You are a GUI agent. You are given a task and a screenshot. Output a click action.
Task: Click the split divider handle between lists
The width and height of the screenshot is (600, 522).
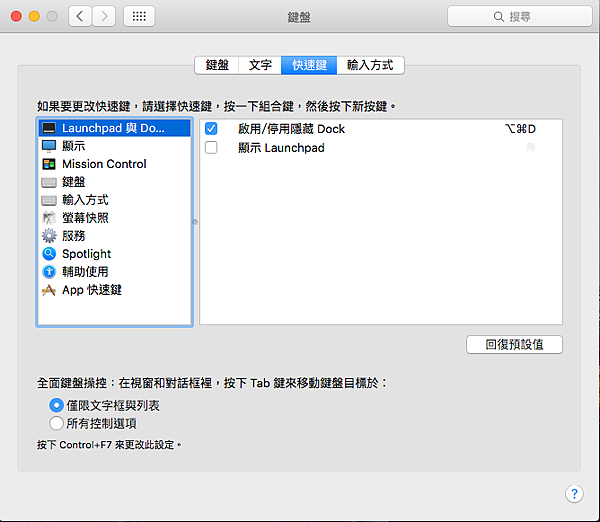[195, 222]
